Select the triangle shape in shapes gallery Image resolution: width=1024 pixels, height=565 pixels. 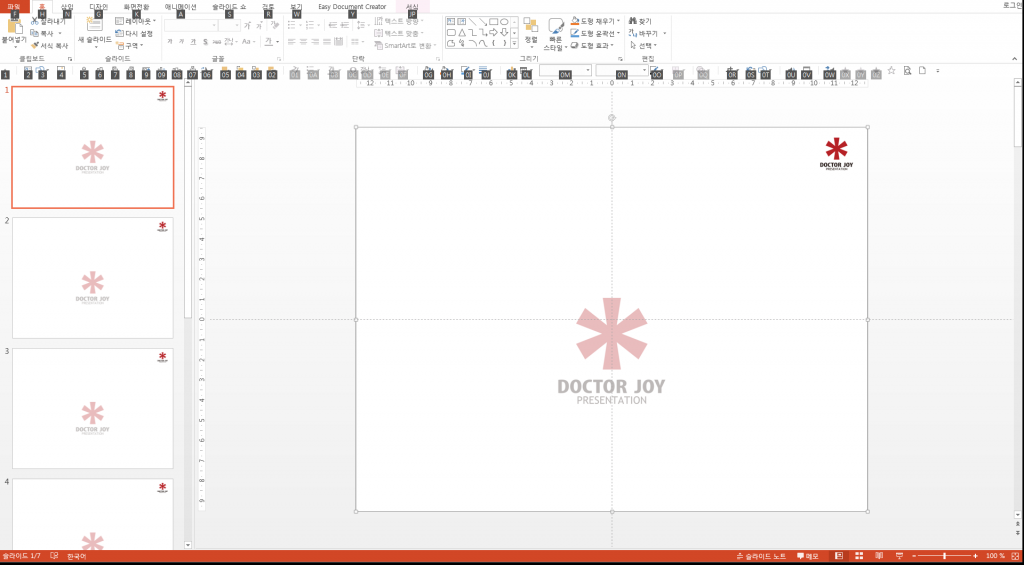462,33
